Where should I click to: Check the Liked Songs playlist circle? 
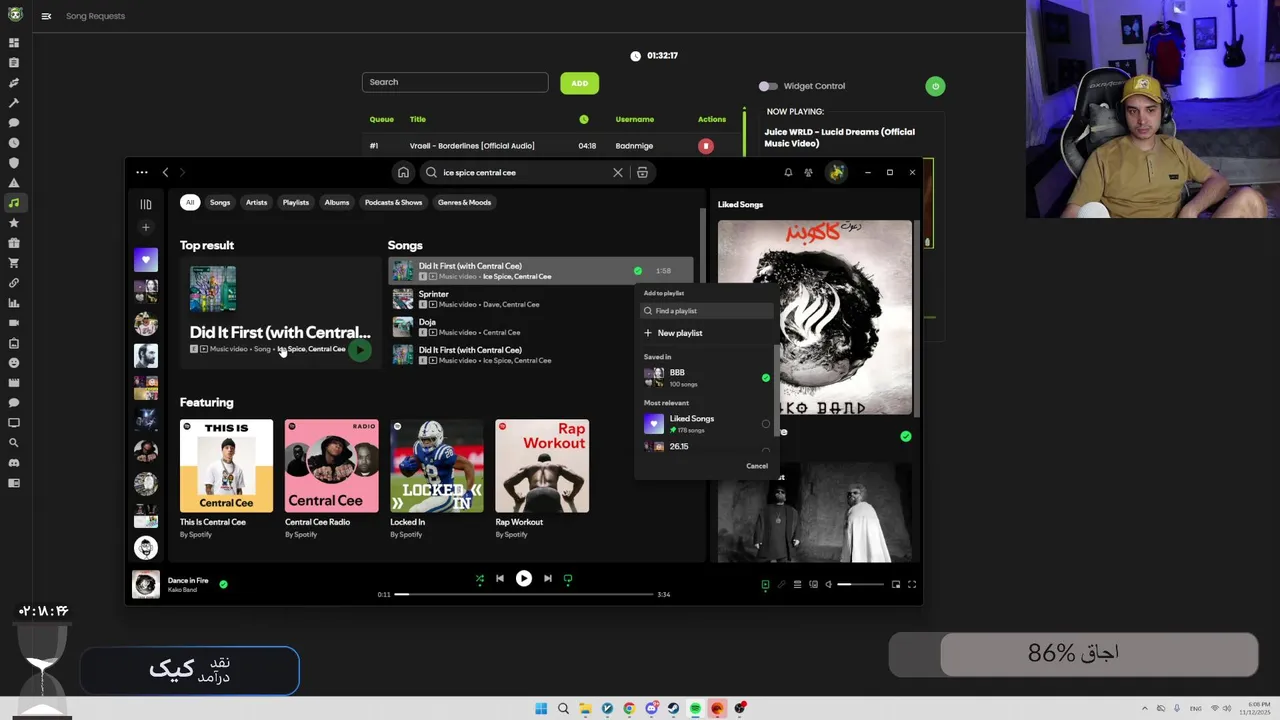tap(766, 424)
